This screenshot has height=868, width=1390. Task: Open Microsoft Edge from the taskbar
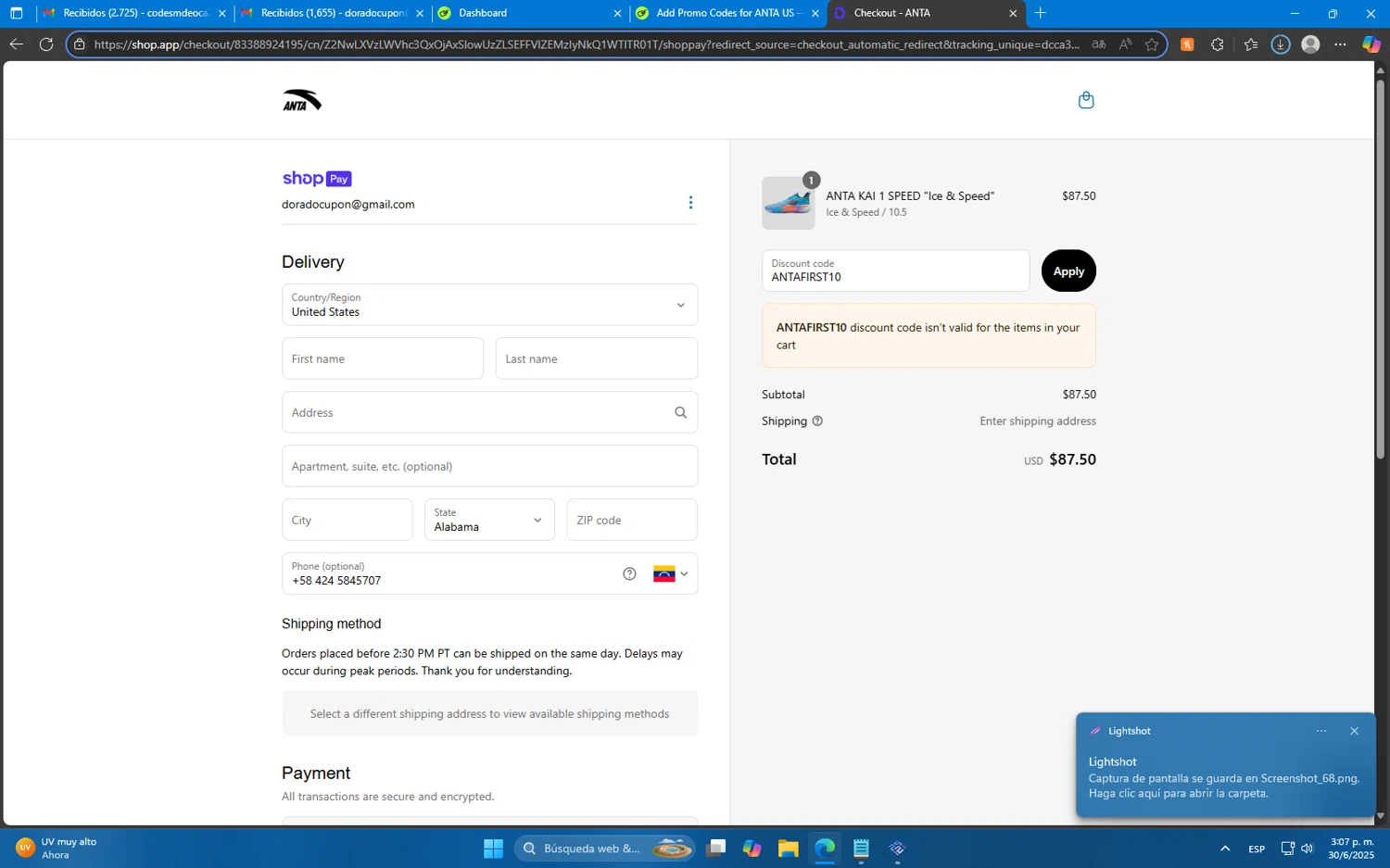pos(825,849)
